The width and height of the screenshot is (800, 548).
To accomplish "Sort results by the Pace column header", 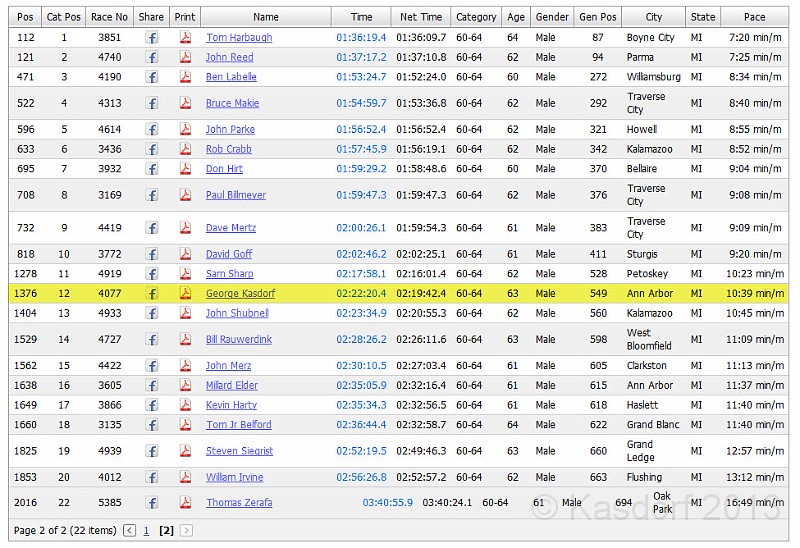I will pyautogui.click(x=755, y=17).
